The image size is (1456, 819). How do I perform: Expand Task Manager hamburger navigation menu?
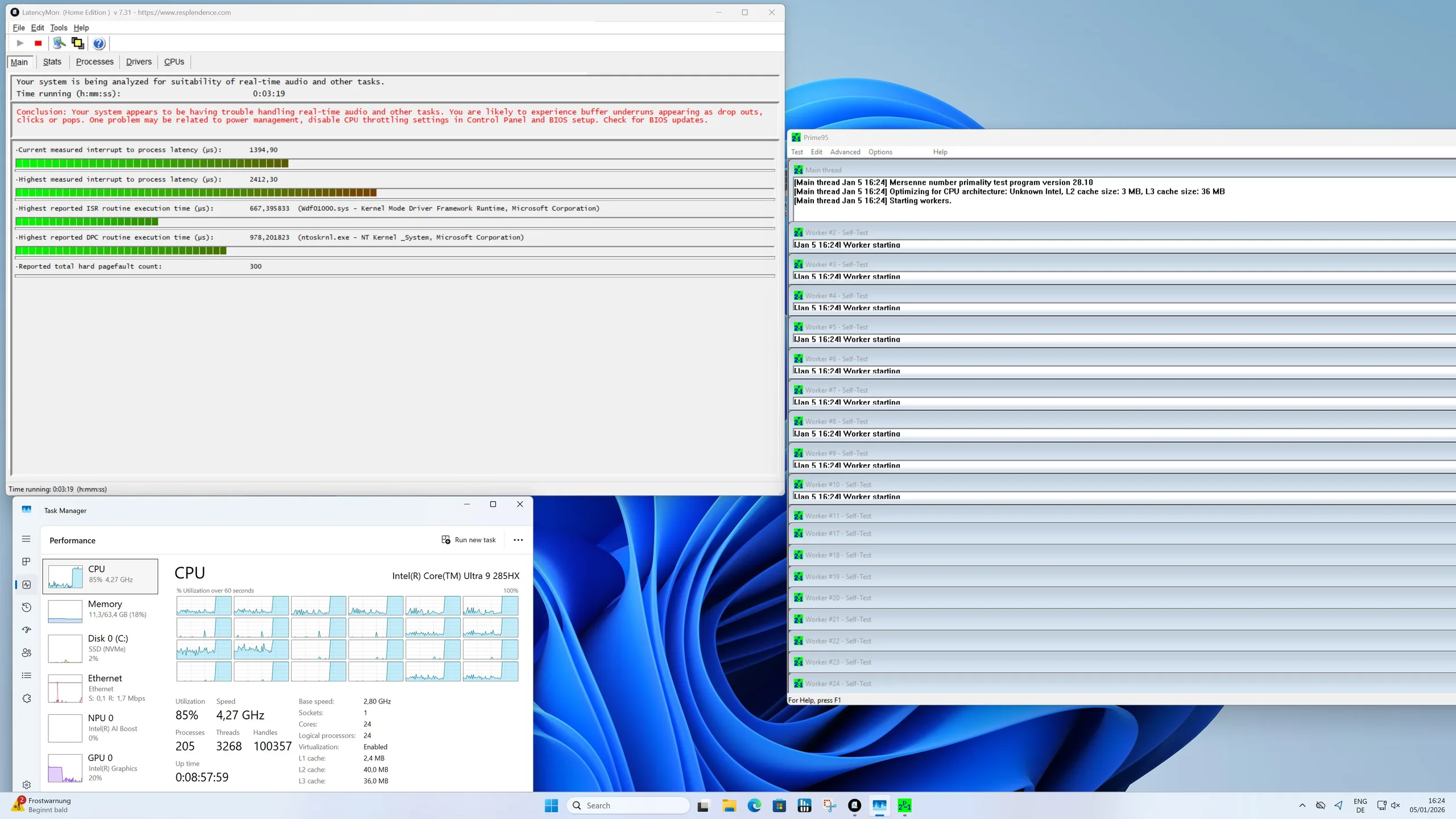(x=26, y=539)
